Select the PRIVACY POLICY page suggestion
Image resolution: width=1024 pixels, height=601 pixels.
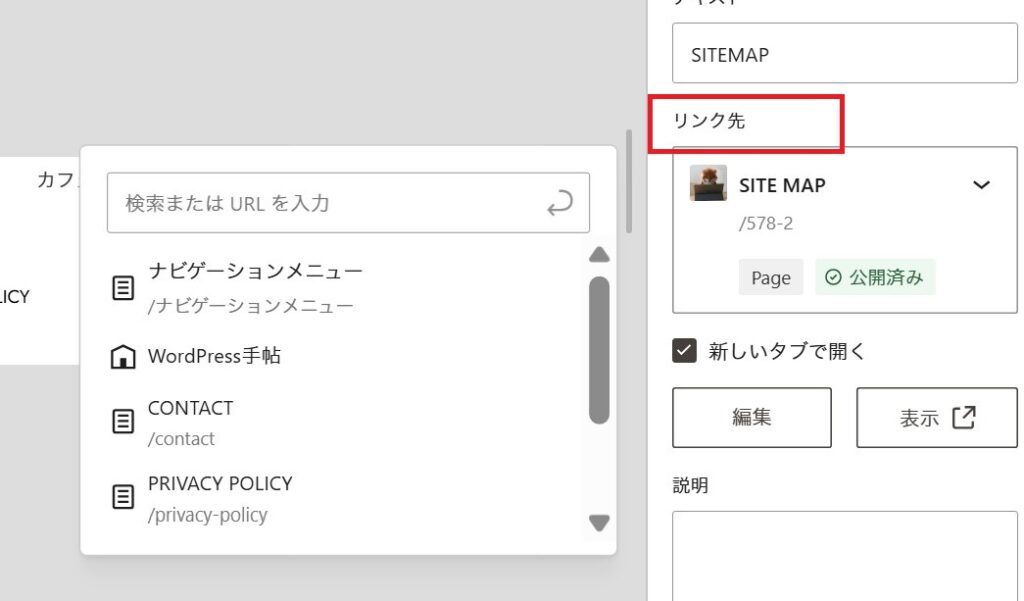346,498
